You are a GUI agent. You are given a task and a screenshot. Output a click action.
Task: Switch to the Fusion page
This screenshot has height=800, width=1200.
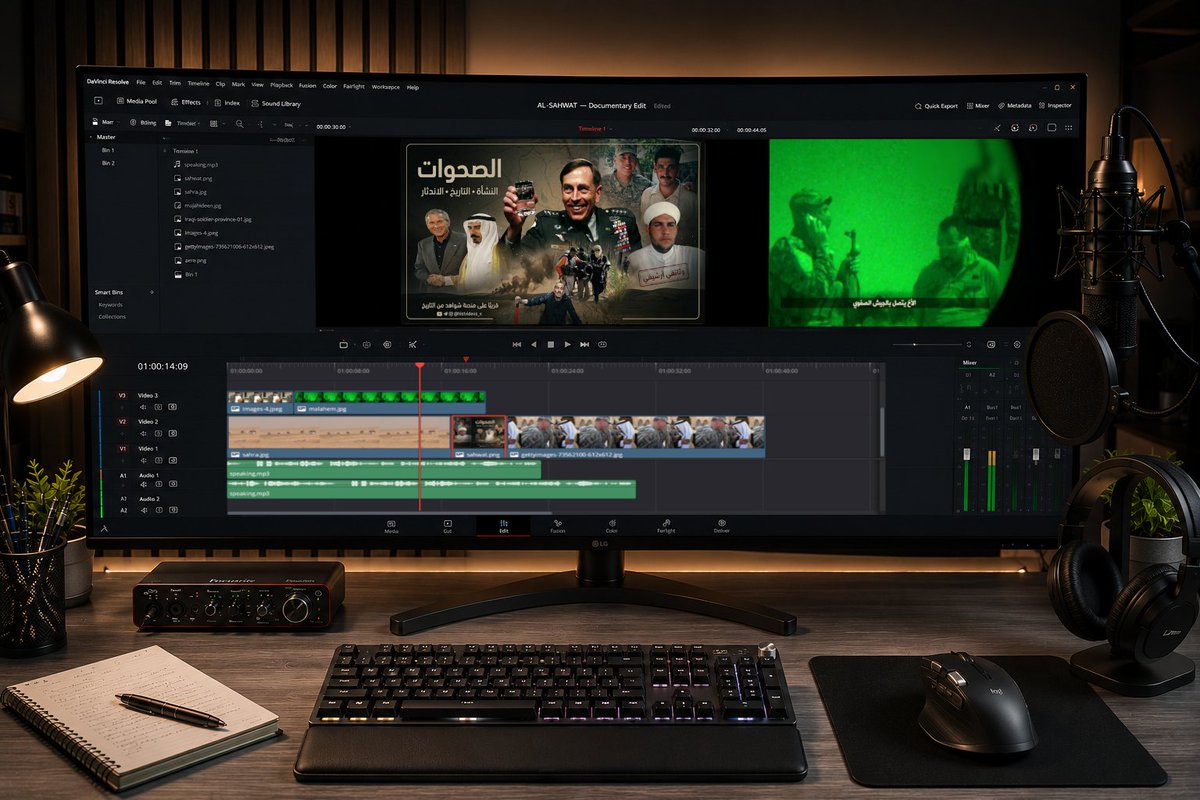pos(558,527)
